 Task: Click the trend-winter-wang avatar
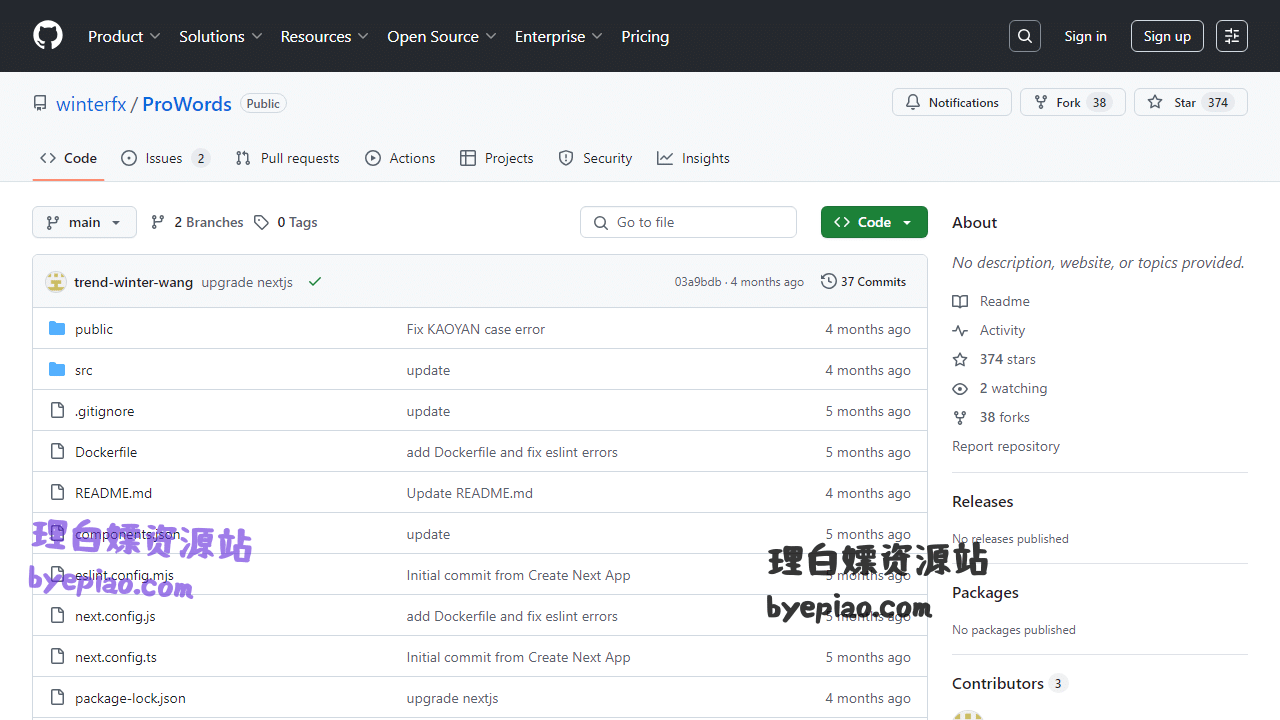click(x=56, y=282)
